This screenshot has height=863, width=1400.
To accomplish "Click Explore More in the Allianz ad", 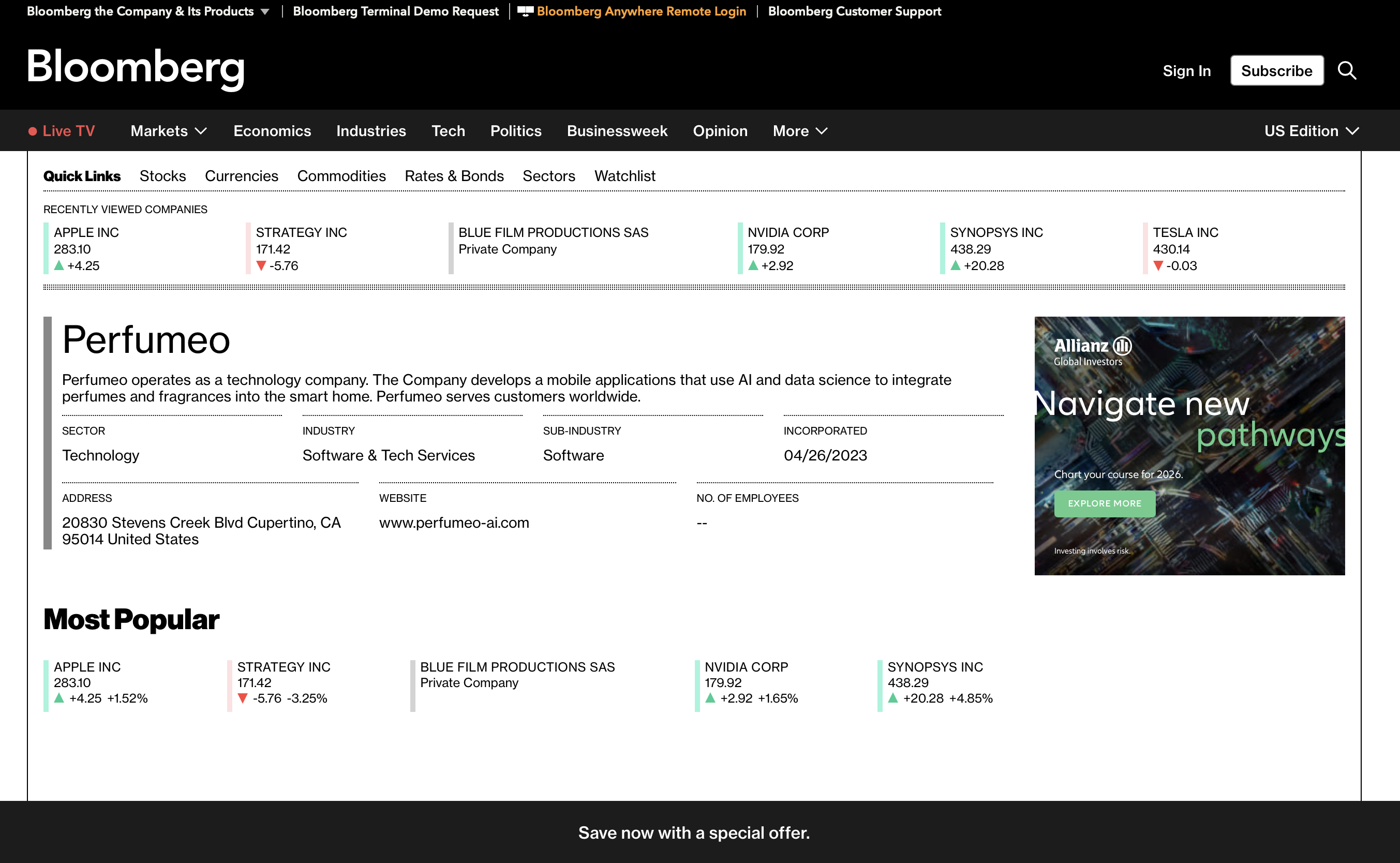I will pos(1105,503).
